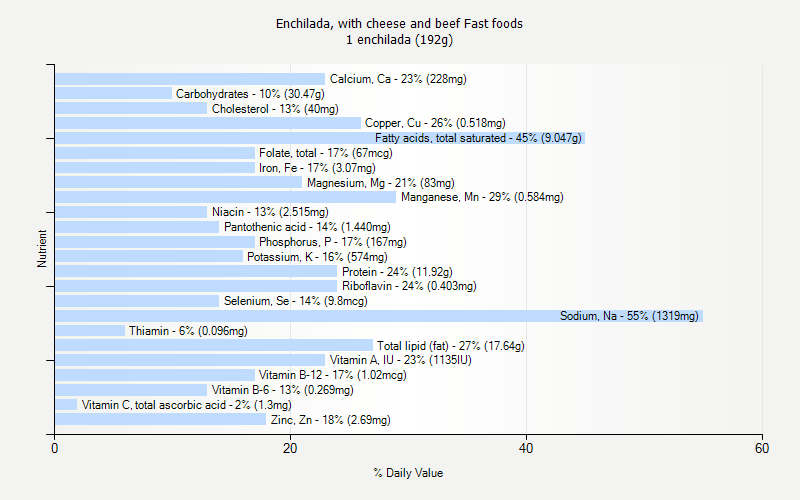Select the 'Potassium, K - 16% (574mg)' label
This screenshot has width=800, height=500.
(x=317, y=257)
